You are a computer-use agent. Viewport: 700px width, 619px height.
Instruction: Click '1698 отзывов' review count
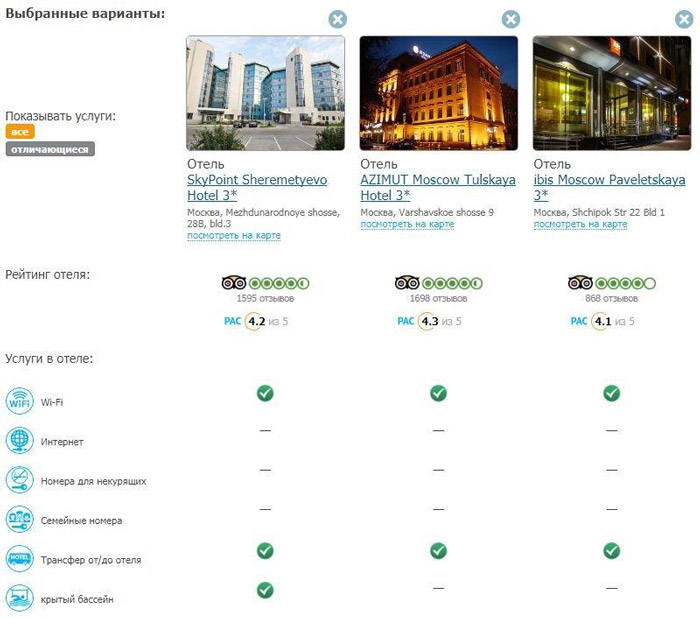[x=438, y=299]
